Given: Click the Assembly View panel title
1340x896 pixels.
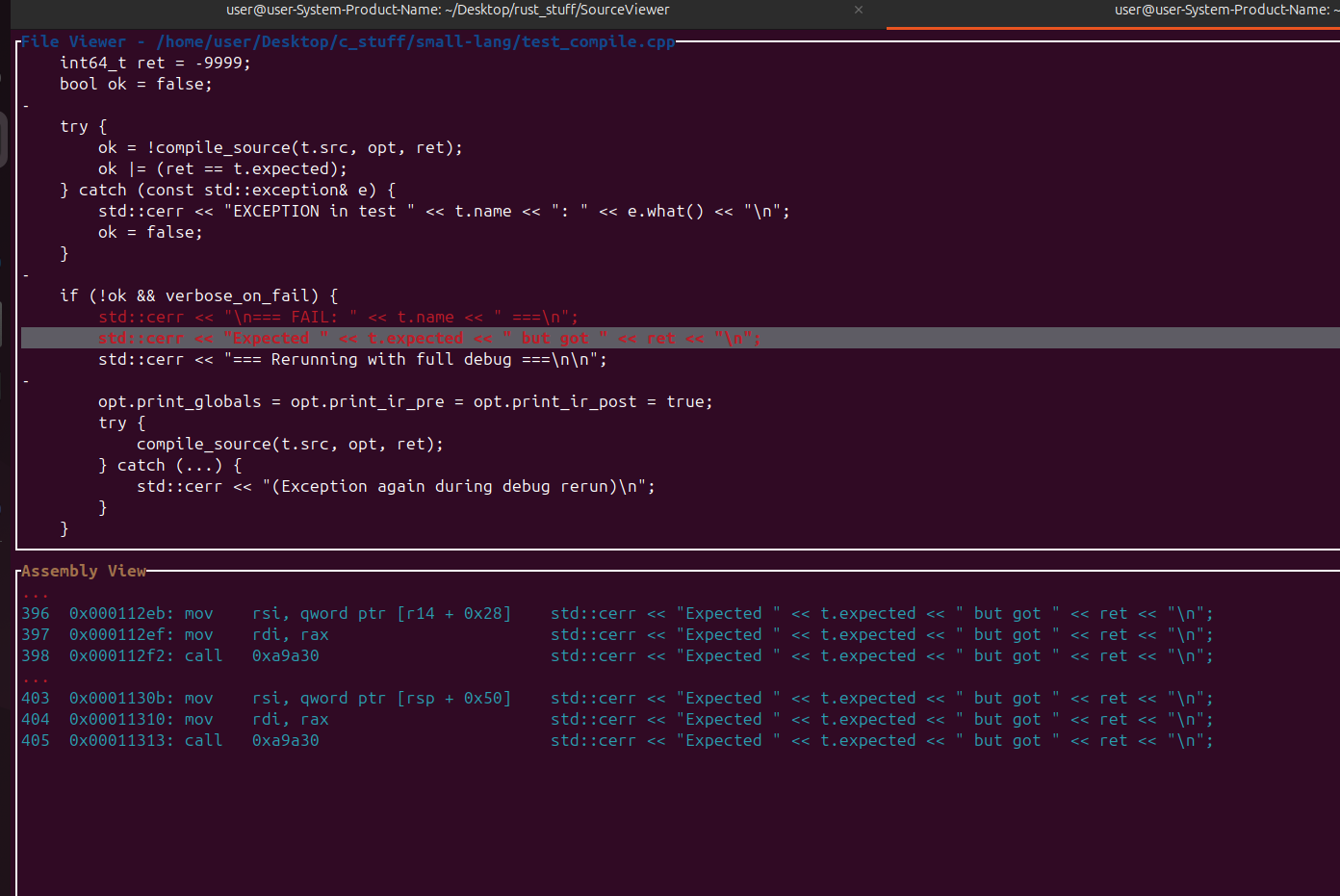Looking at the screenshot, I should [x=84, y=572].
